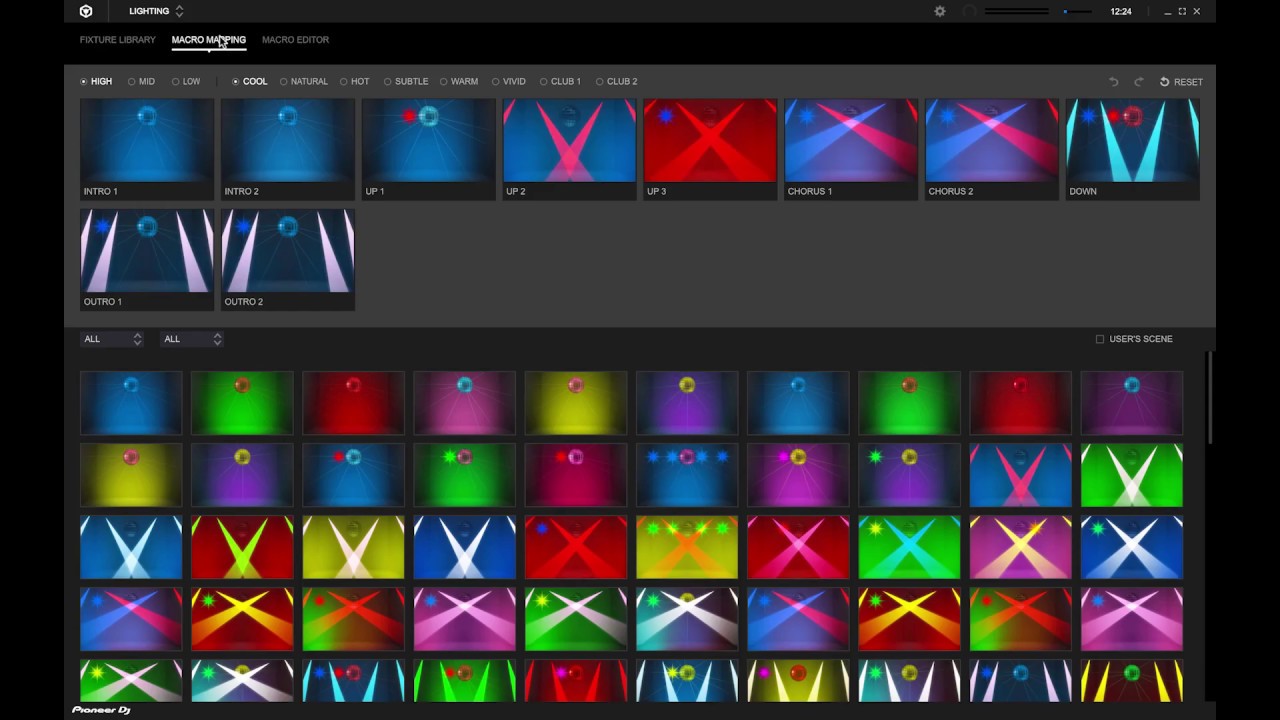This screenshot has height=720, width=1280.
Task: Click the master volume level slider
Action: coord(1078,11)
